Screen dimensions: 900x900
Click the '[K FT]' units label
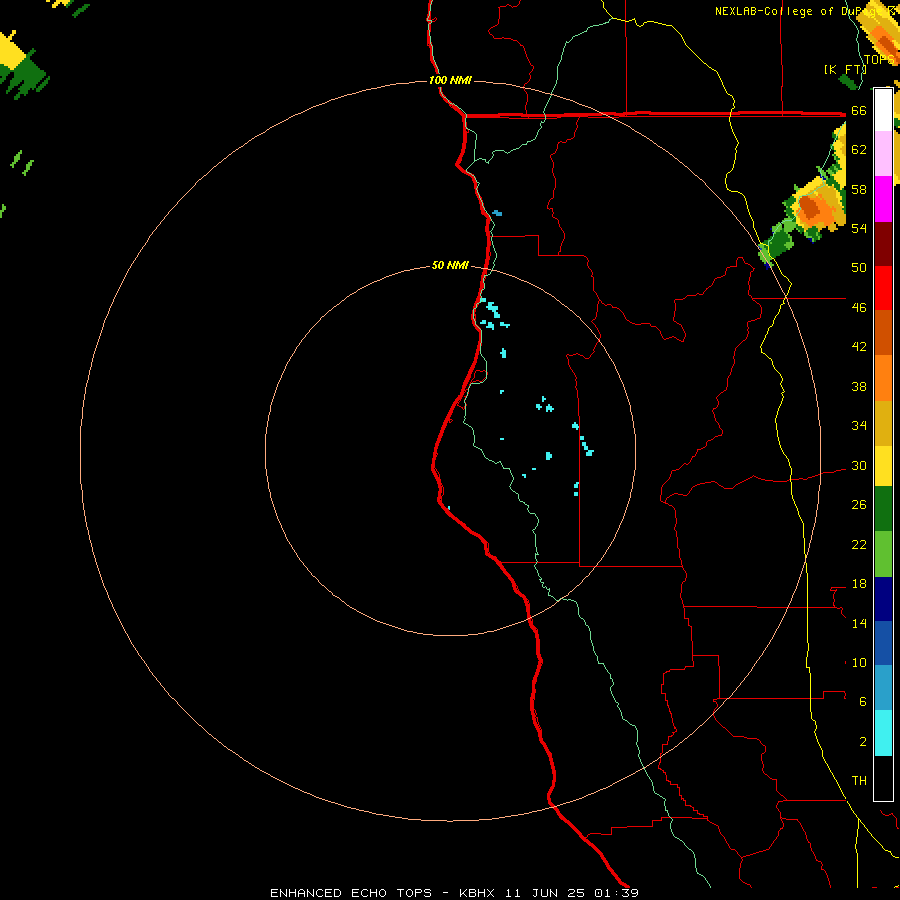(x=844, y=69)
